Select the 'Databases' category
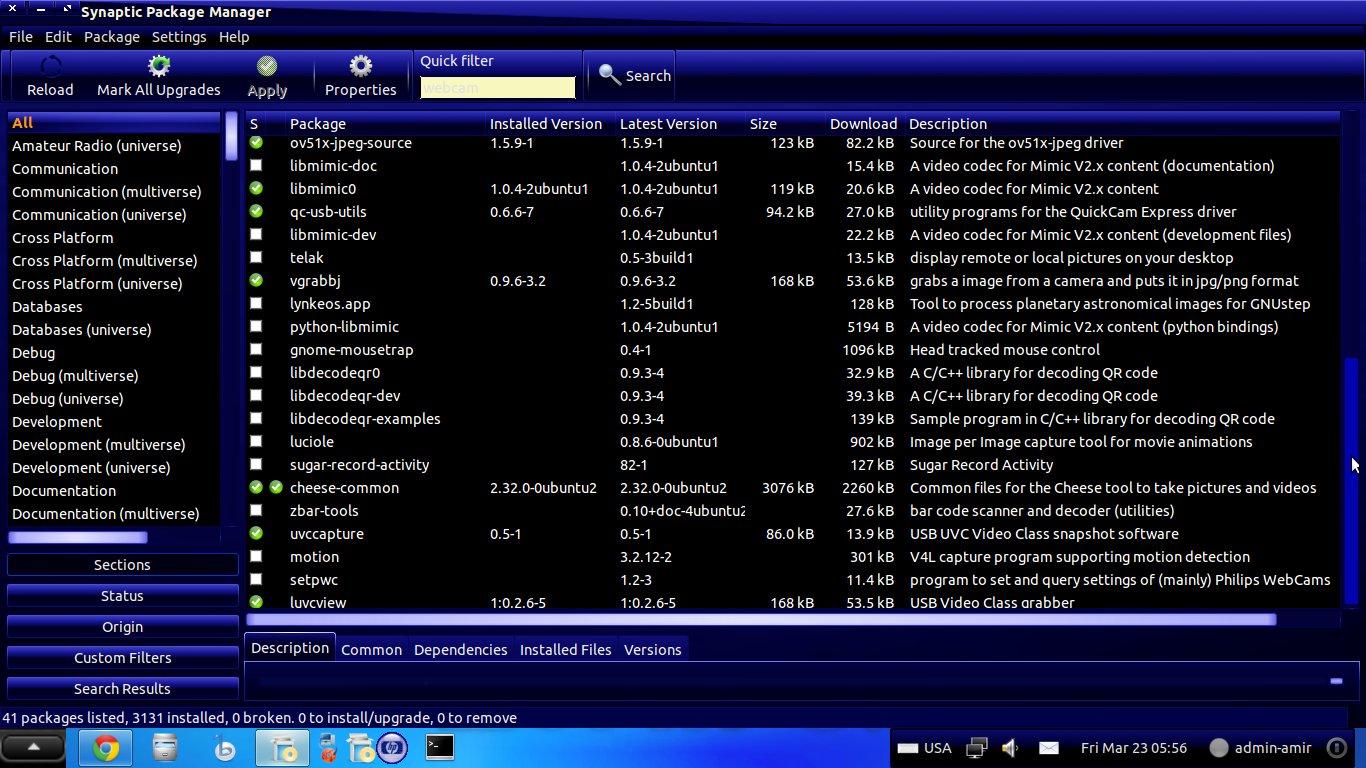Screen dimensions: 1366x768 pyautogui.click(x=114, y=306)
